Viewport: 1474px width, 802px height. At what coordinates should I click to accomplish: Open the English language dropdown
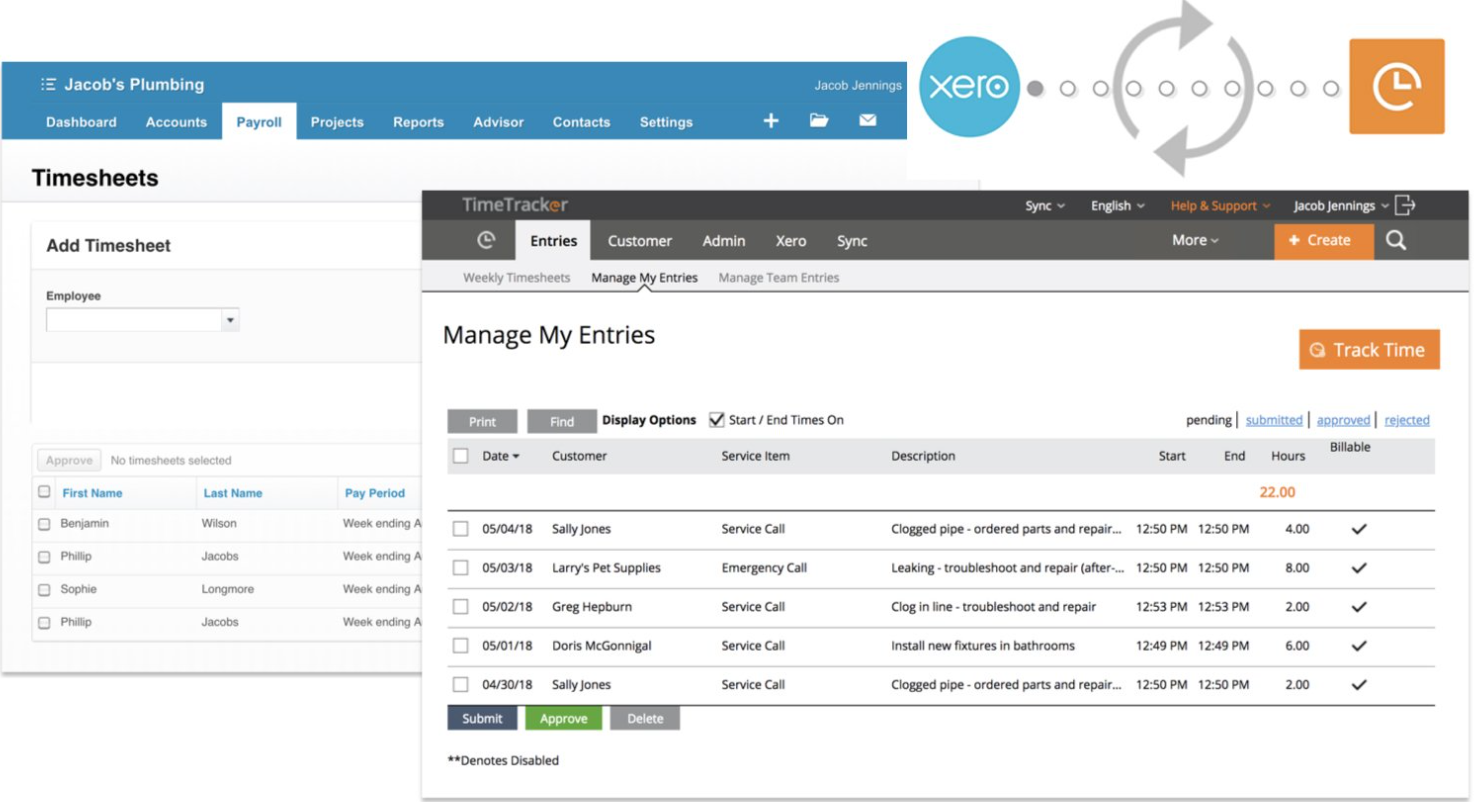pos(1118,206)
